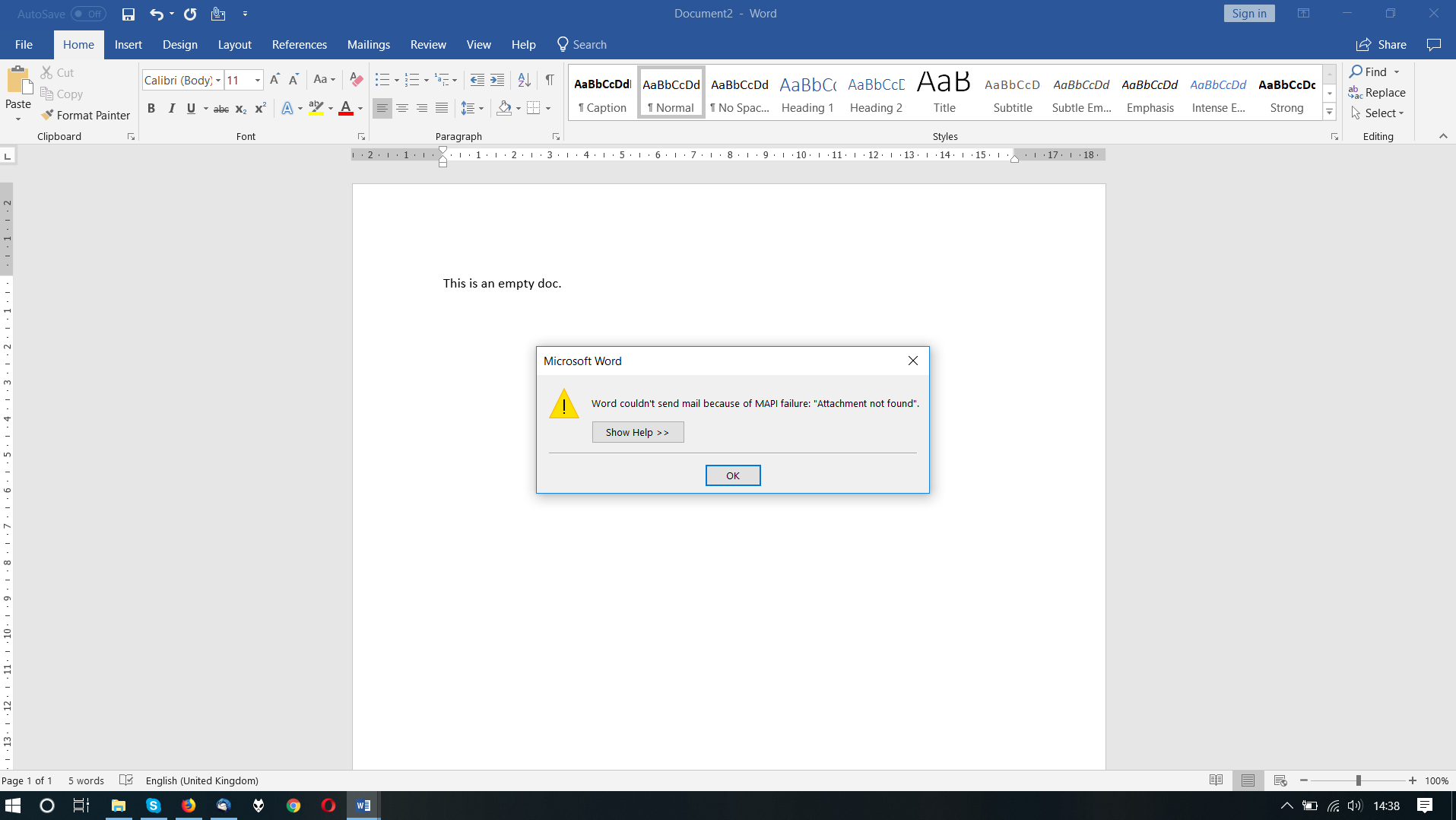The image size is (1456, 820).
Task: Click the Font Color red A button
Action: point(346,108)
